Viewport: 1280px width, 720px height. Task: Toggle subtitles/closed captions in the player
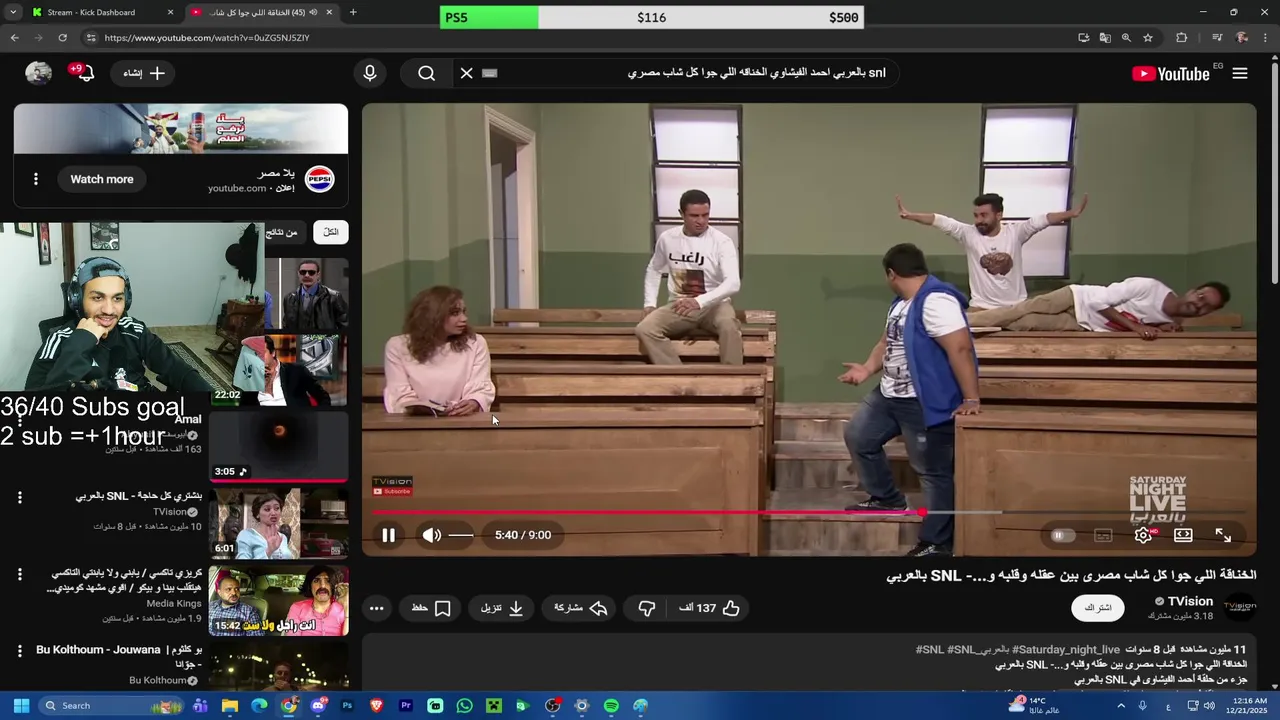[1103, 535]
